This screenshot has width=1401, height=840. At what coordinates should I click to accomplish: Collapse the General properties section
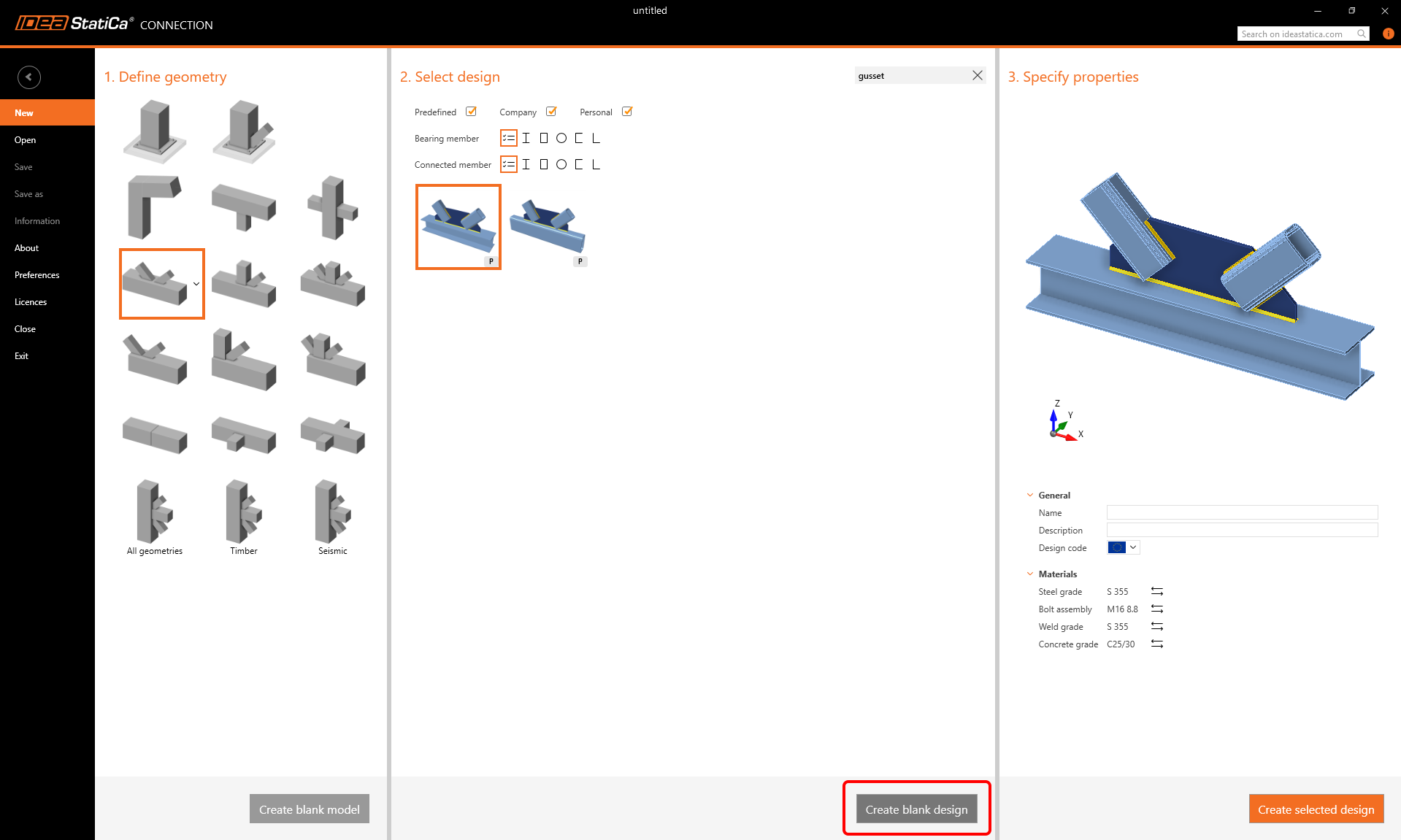pos(1030,495)
